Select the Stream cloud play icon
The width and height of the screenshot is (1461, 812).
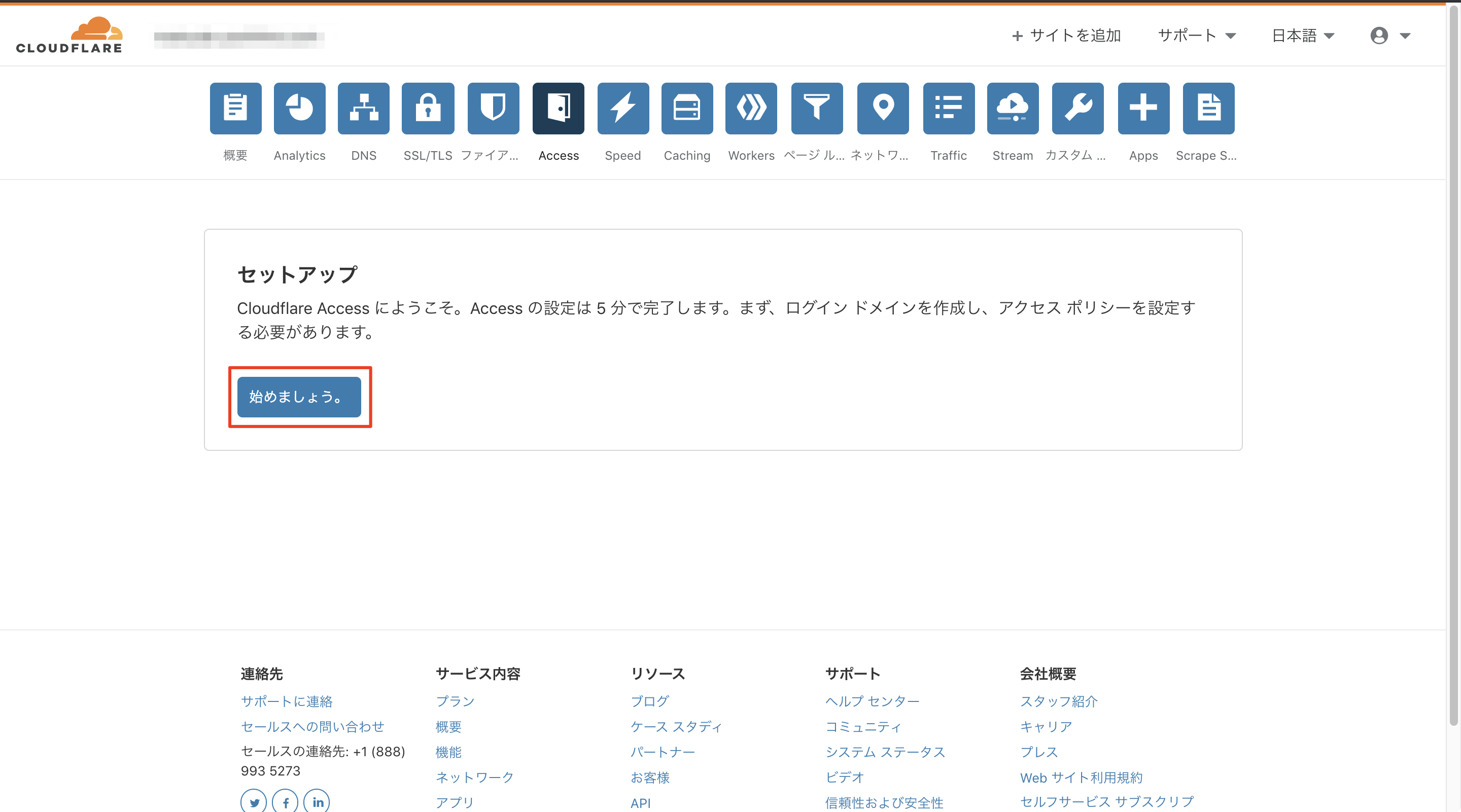(1013, 109)
